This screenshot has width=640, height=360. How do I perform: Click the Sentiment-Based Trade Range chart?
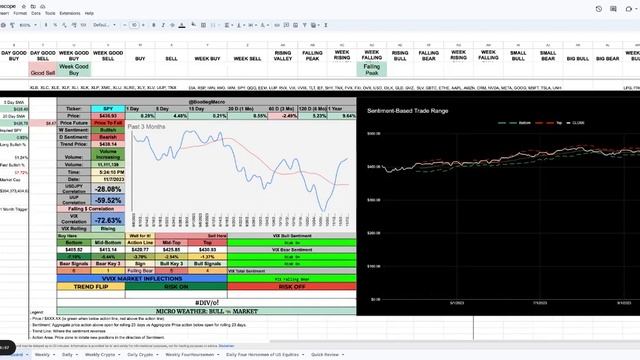498,206
